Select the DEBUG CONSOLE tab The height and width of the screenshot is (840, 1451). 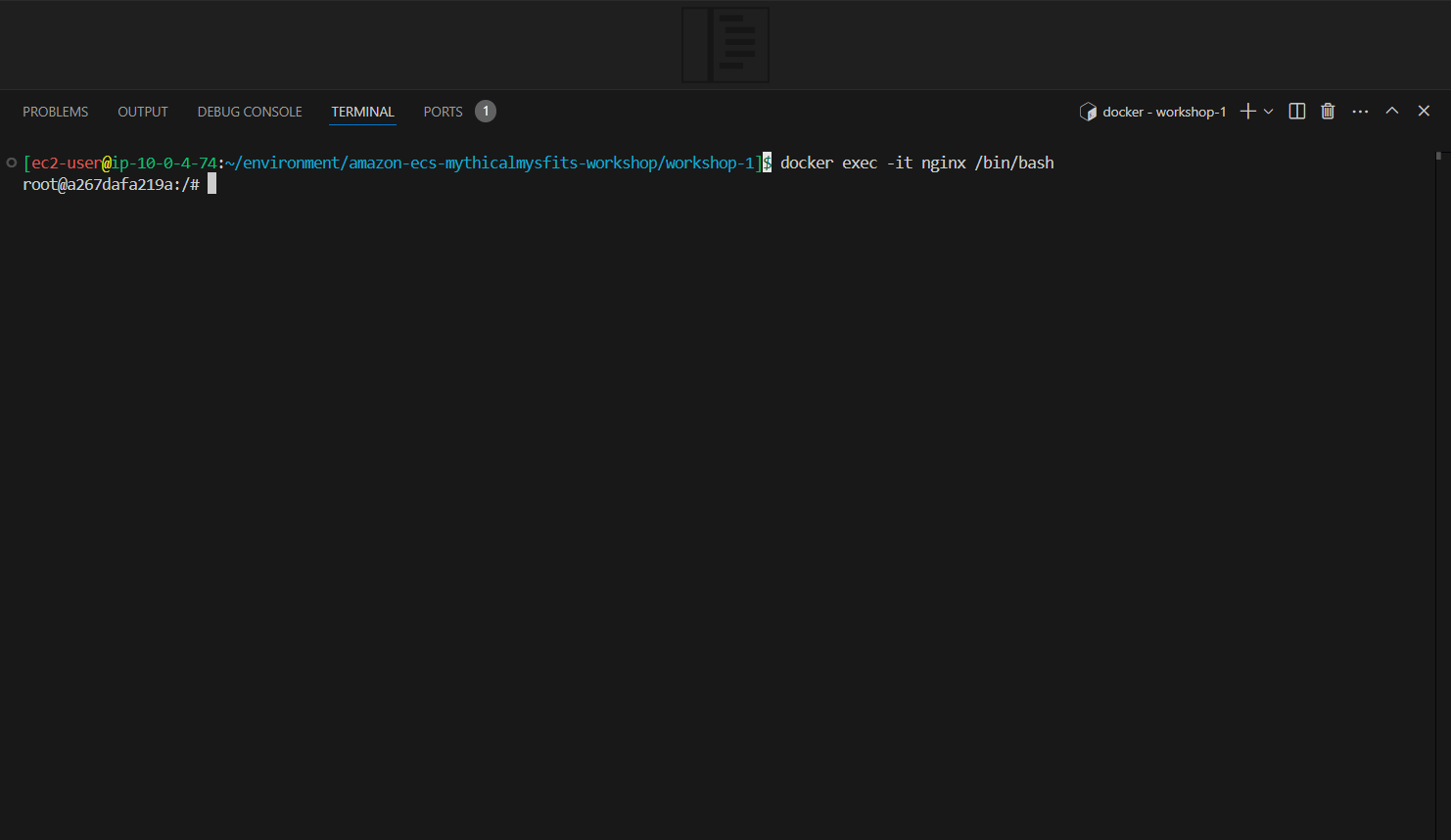point(250,112)
